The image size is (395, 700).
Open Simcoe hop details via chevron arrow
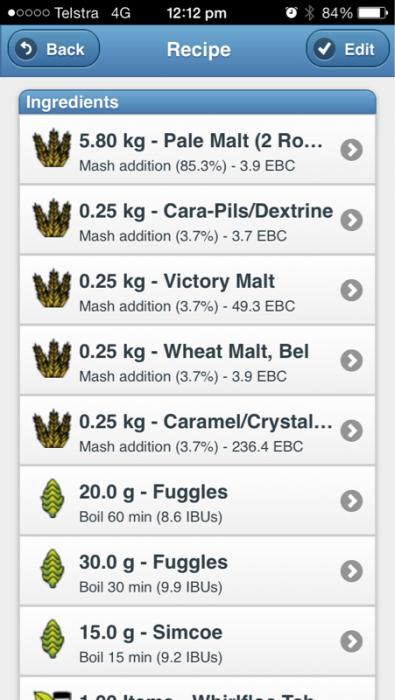[x=352, y=641]
